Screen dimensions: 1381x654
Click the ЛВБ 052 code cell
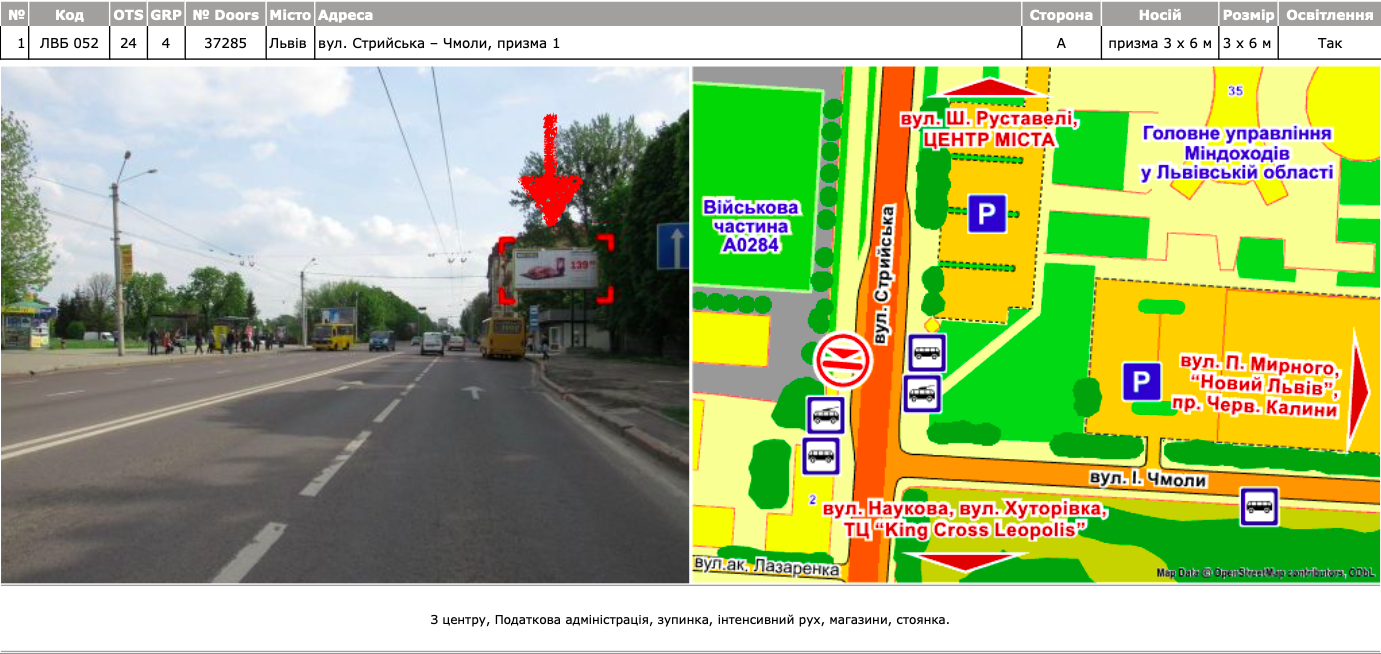tap(69, 43)
